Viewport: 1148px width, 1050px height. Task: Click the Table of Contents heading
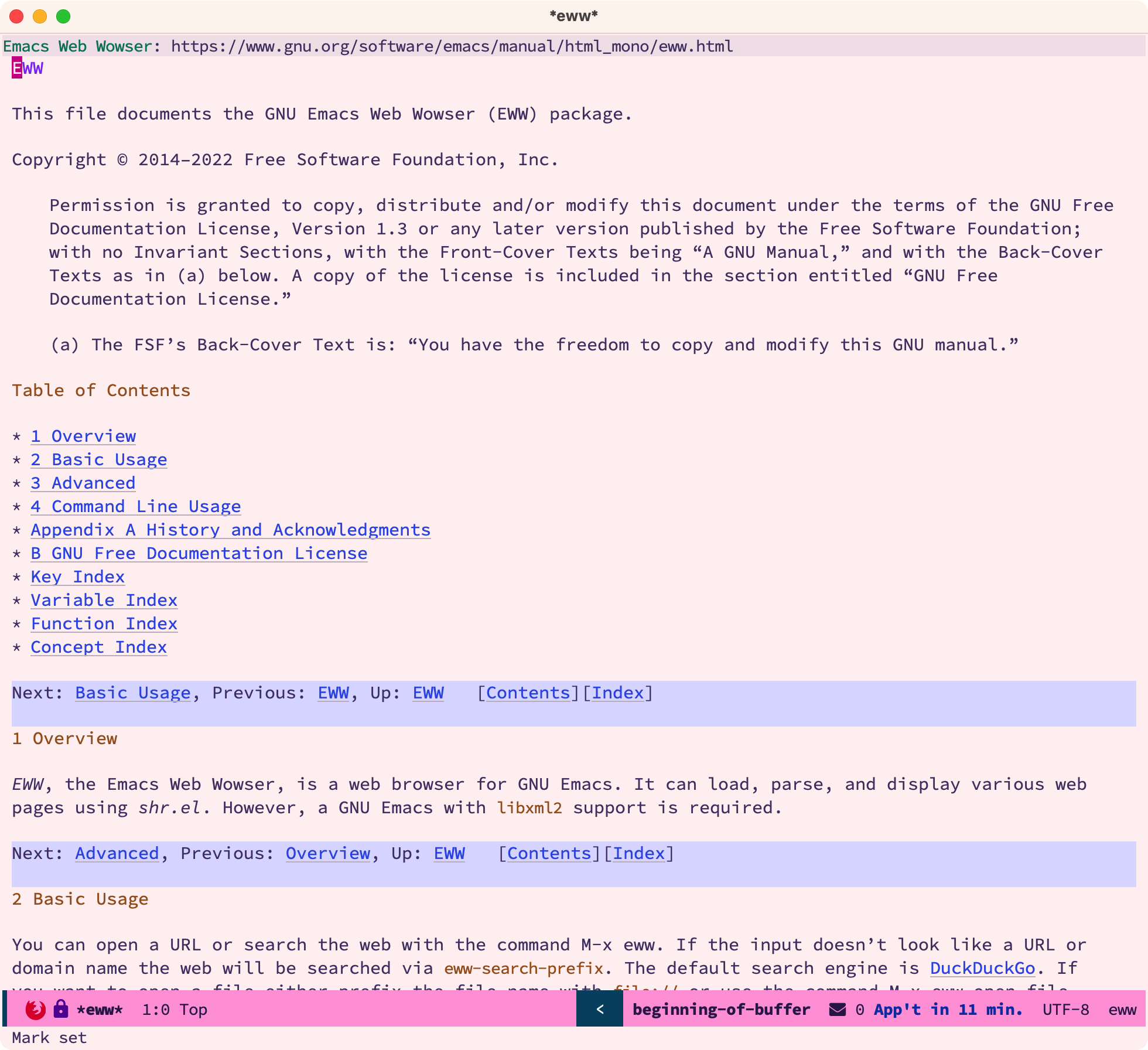tap(101, 390)
